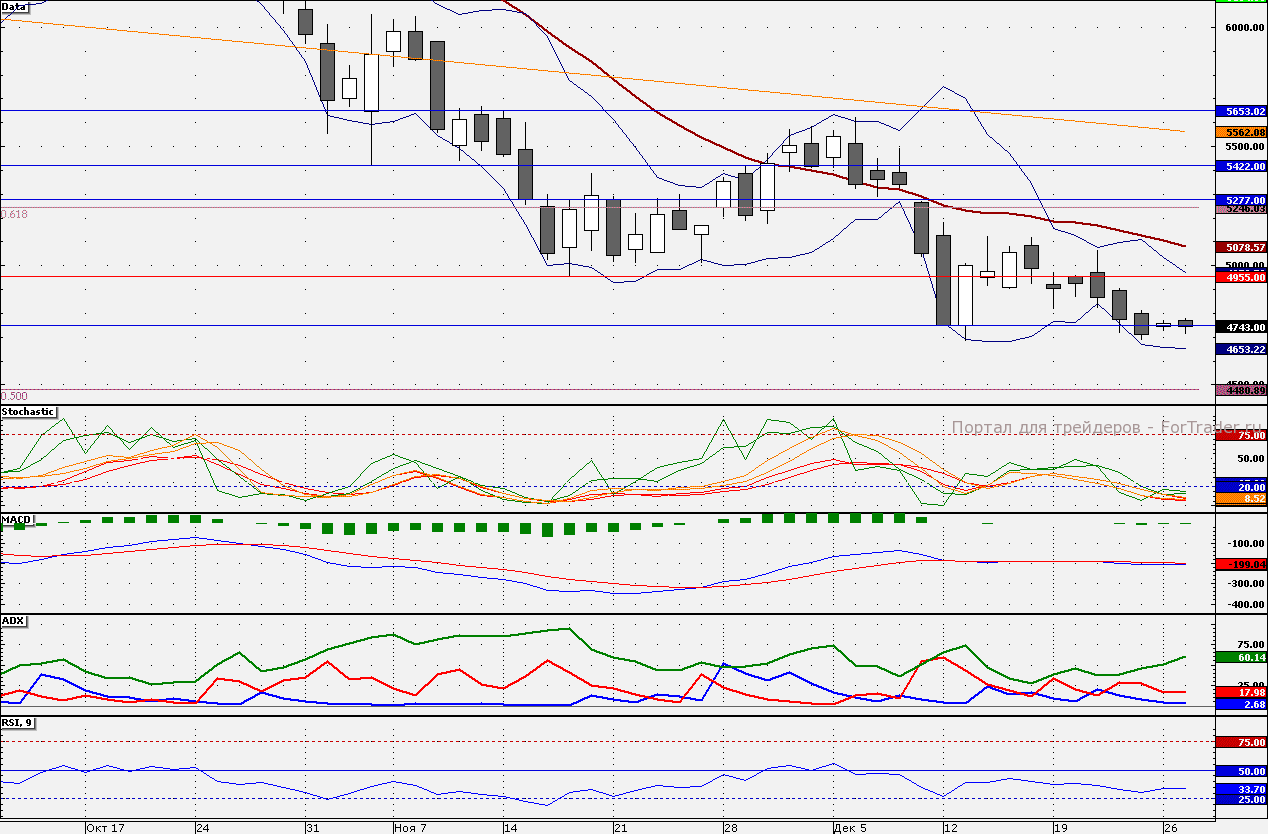The width and height of the screenshot is (1268, 834).
Task: Click the MACD -300.00 axis value
Action: 1248,583
